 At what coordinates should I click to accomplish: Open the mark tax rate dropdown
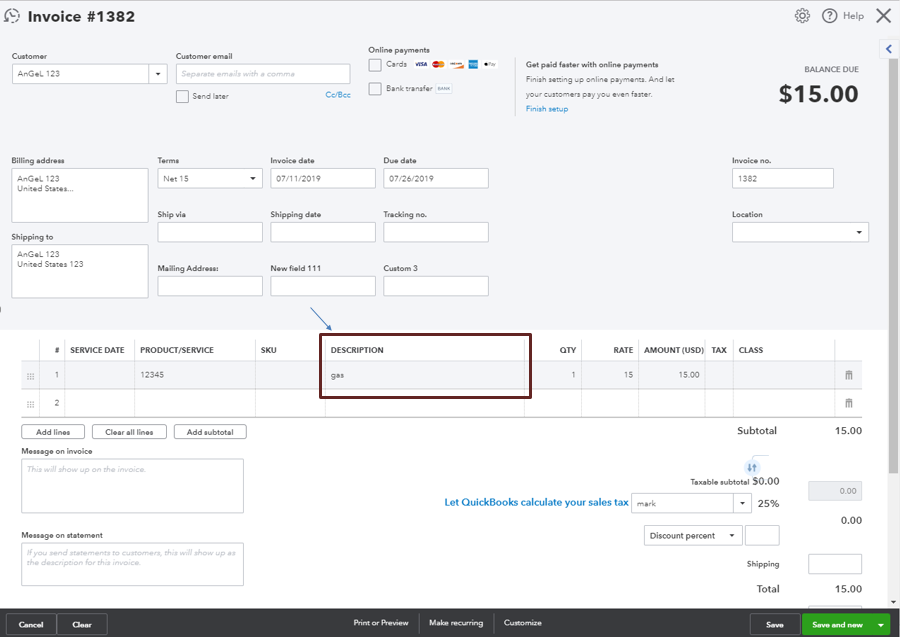(742, 503)
